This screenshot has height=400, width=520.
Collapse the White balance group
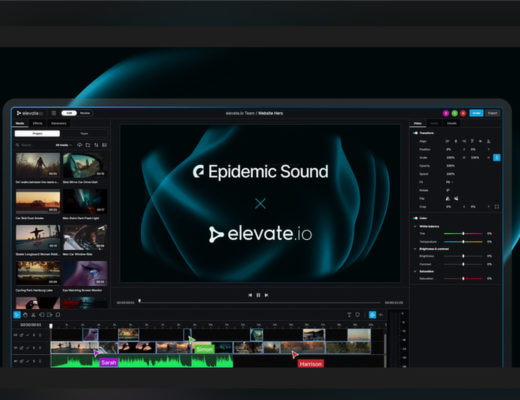click(x=415, y=227)
